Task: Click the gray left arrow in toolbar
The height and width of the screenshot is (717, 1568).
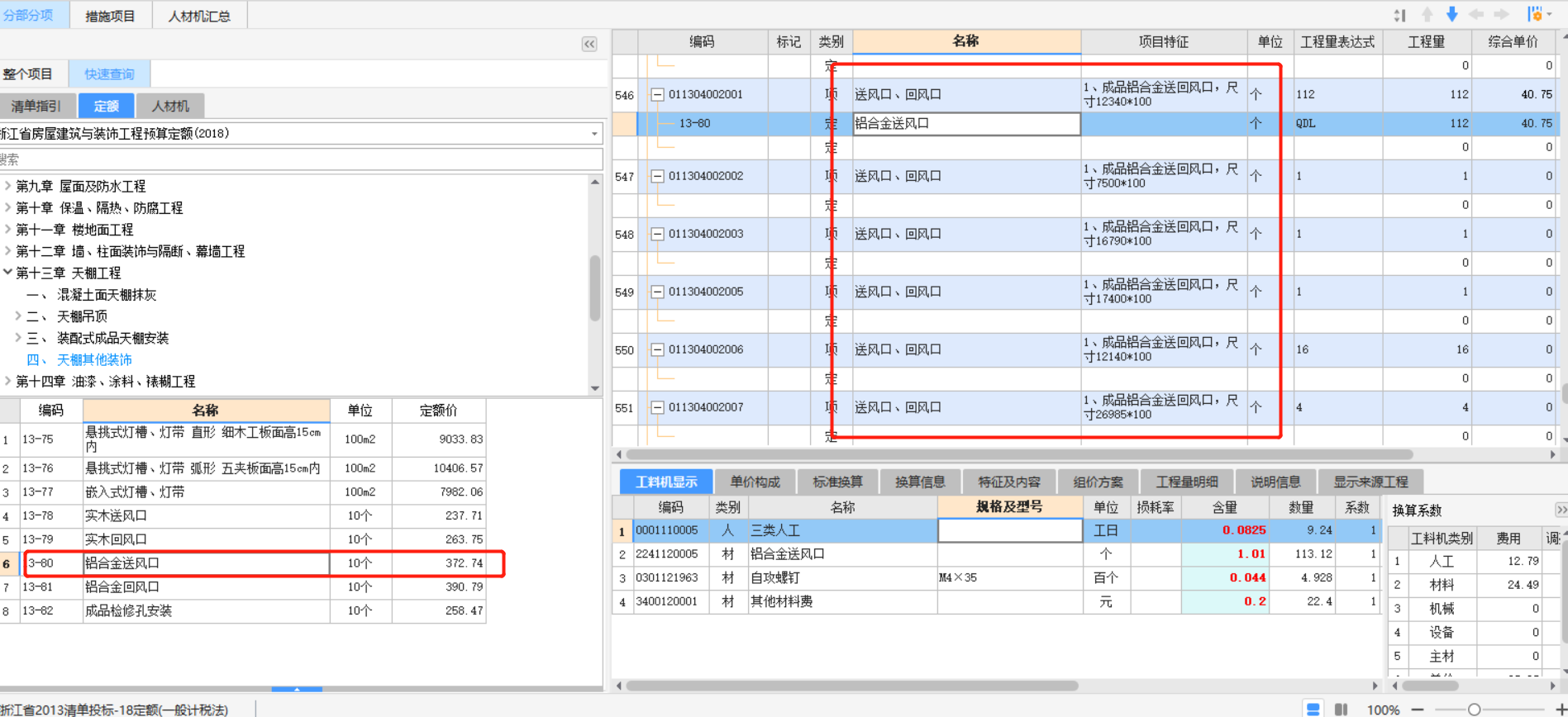Action: 1476,15
